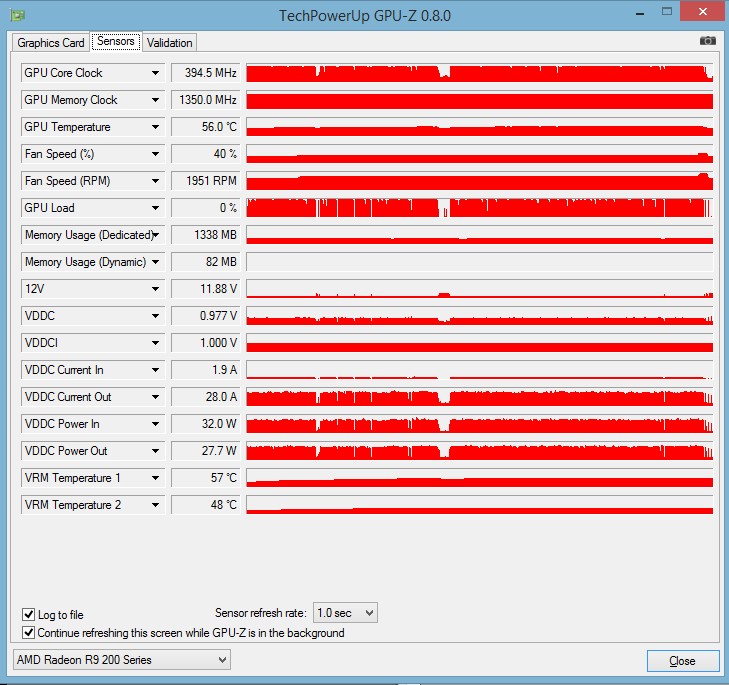Image resolution: width=729 pixels, height=685 pixels.
Task: Click the camera screenshot icon
Action: tap(707, 41)
